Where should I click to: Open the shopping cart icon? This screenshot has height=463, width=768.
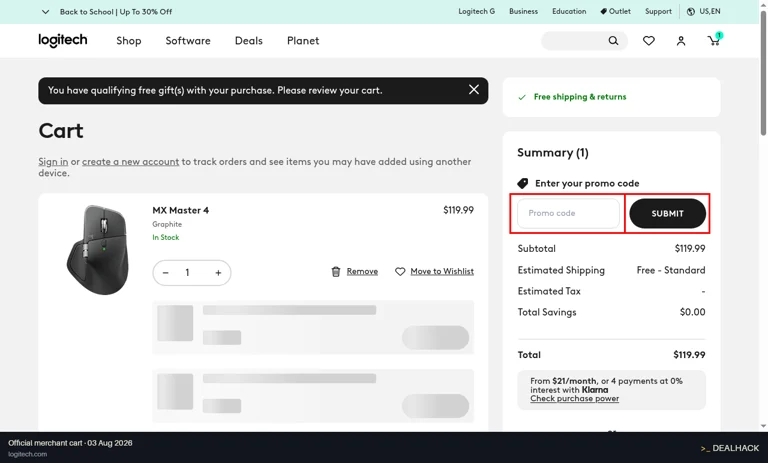714,40
